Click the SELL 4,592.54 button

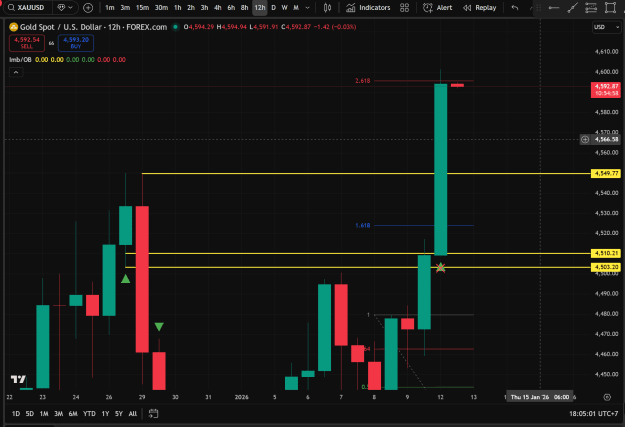tap(27, 43)
